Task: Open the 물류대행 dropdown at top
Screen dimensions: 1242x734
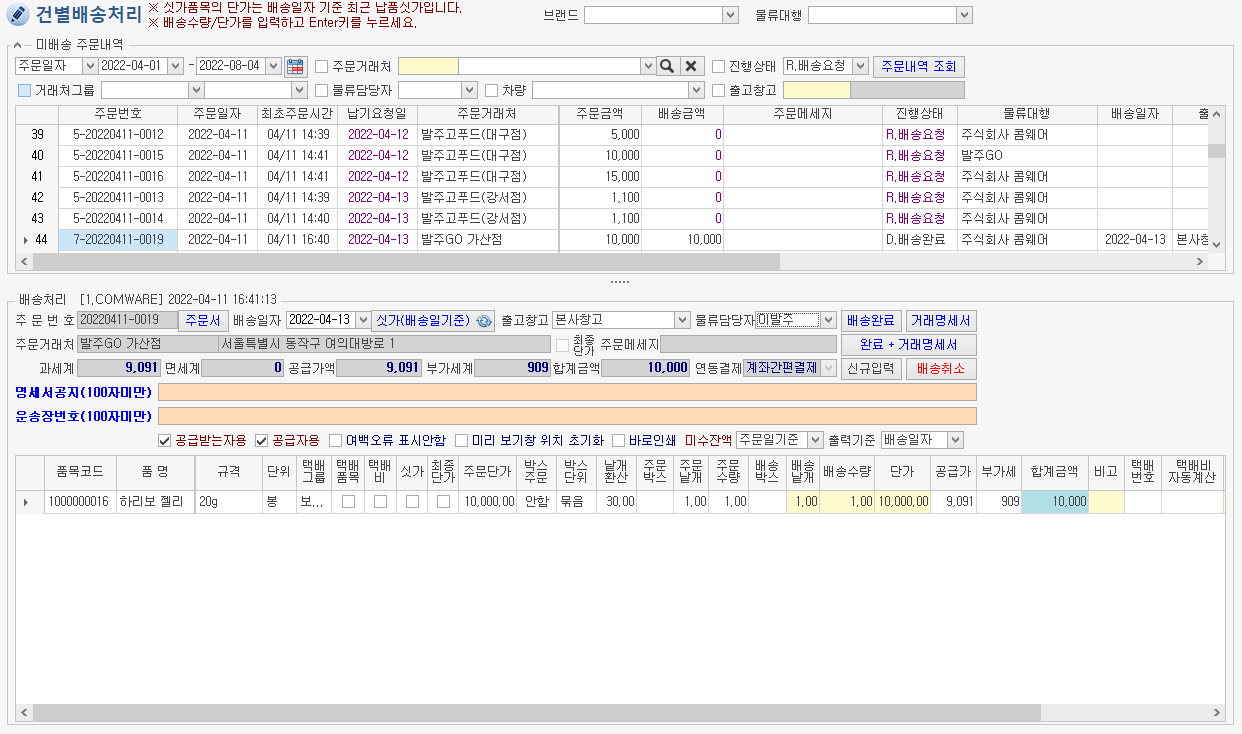Action: [x=963, y=15]
